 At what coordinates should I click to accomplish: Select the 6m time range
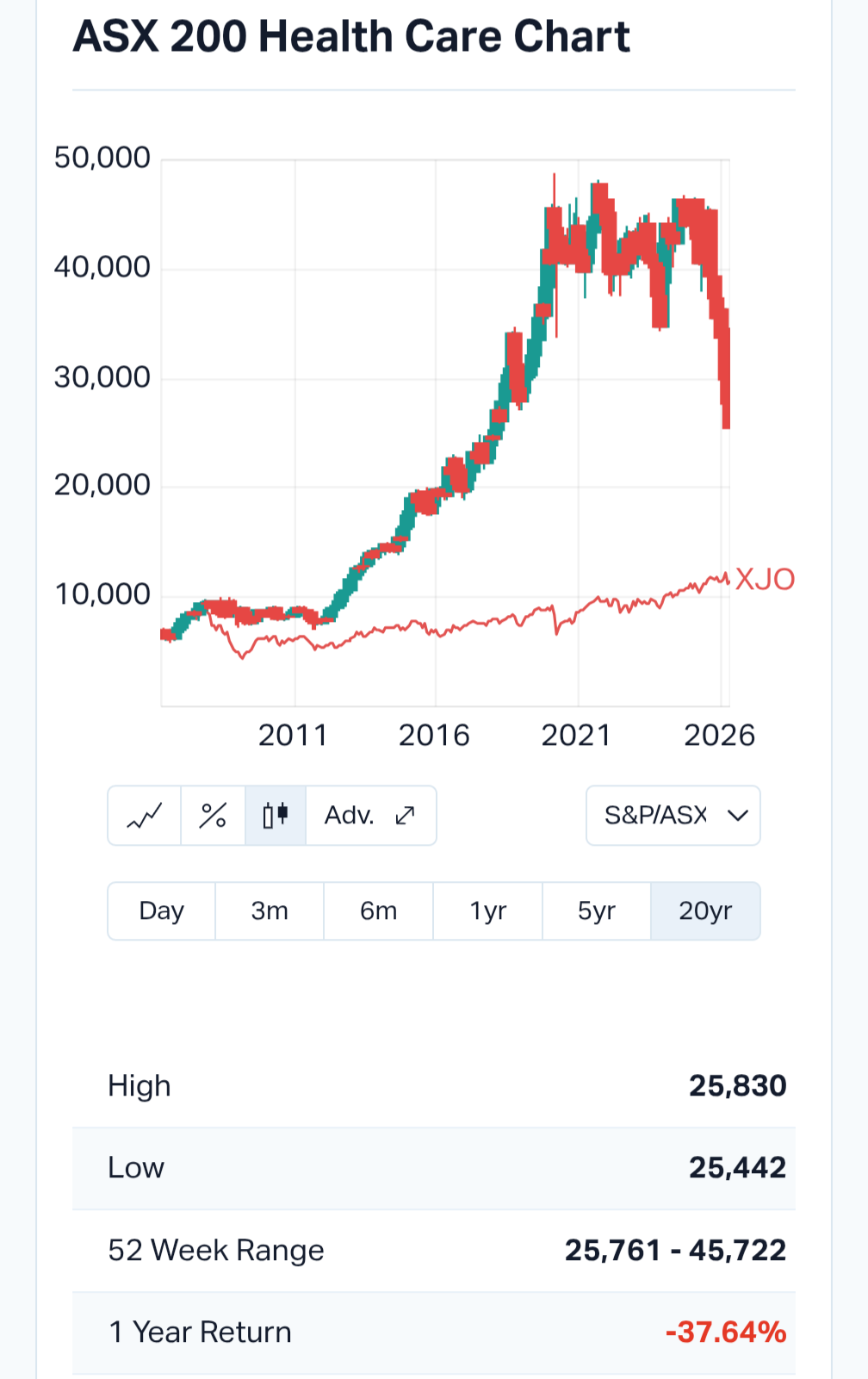[x=379, y=910]
